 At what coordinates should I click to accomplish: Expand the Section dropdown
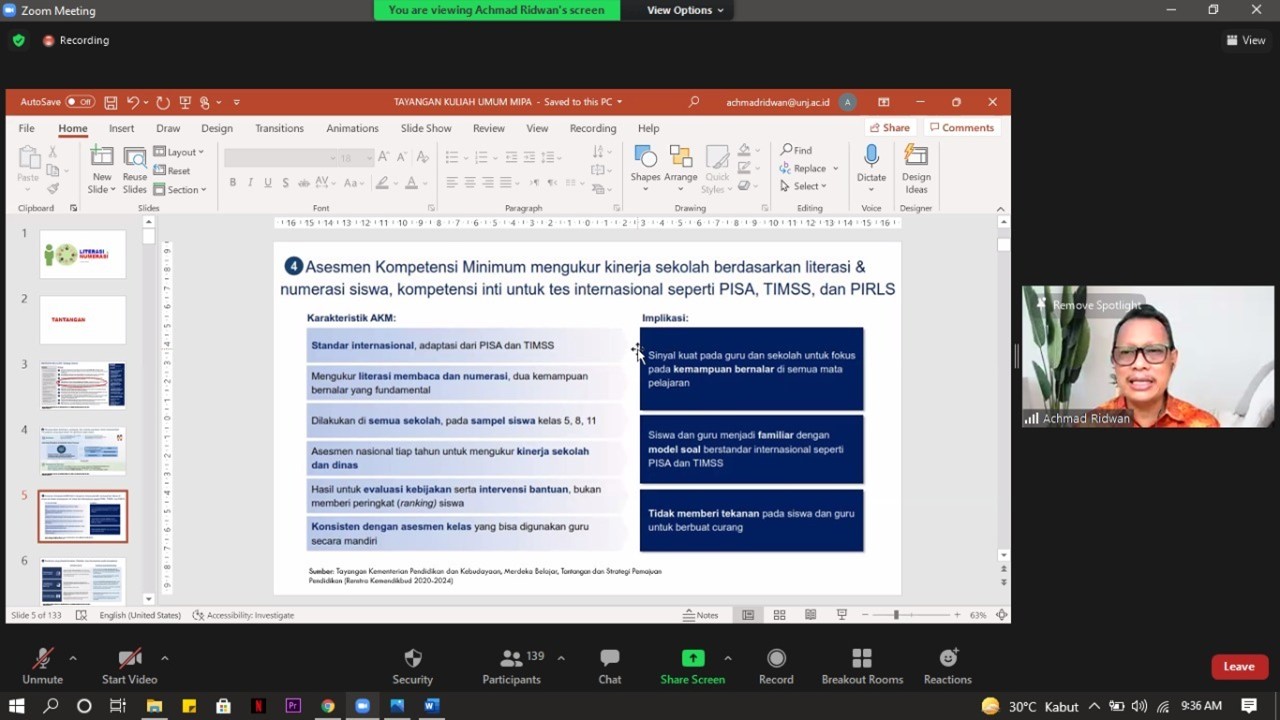tap(180, 190)
